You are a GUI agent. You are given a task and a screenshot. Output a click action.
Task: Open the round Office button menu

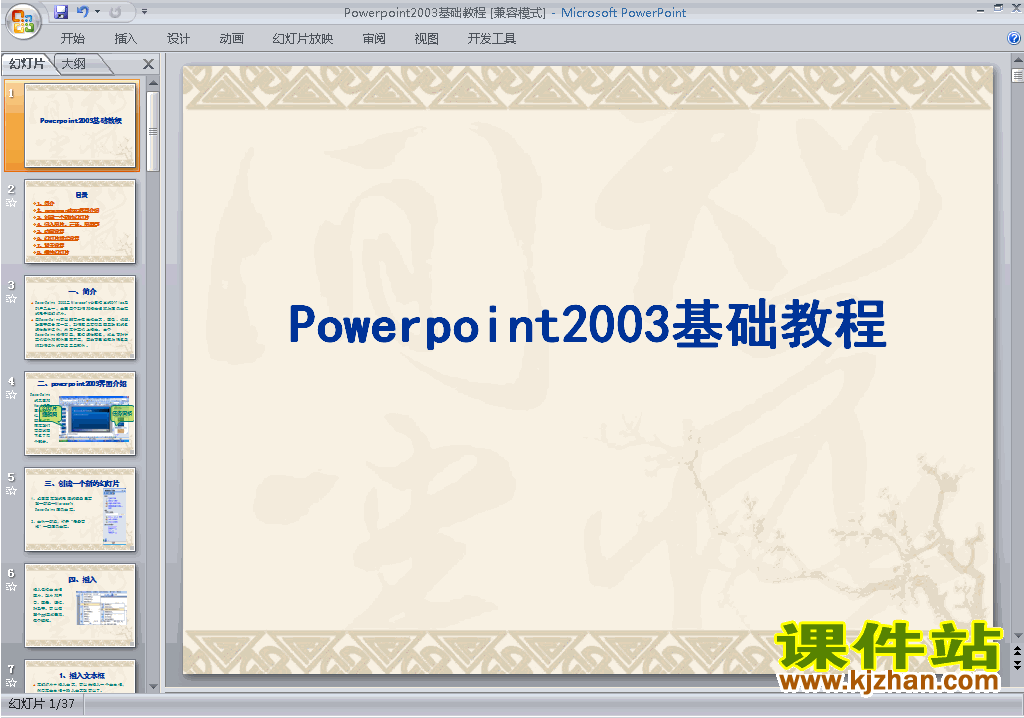pyautogui.click(x=23, y=21)
